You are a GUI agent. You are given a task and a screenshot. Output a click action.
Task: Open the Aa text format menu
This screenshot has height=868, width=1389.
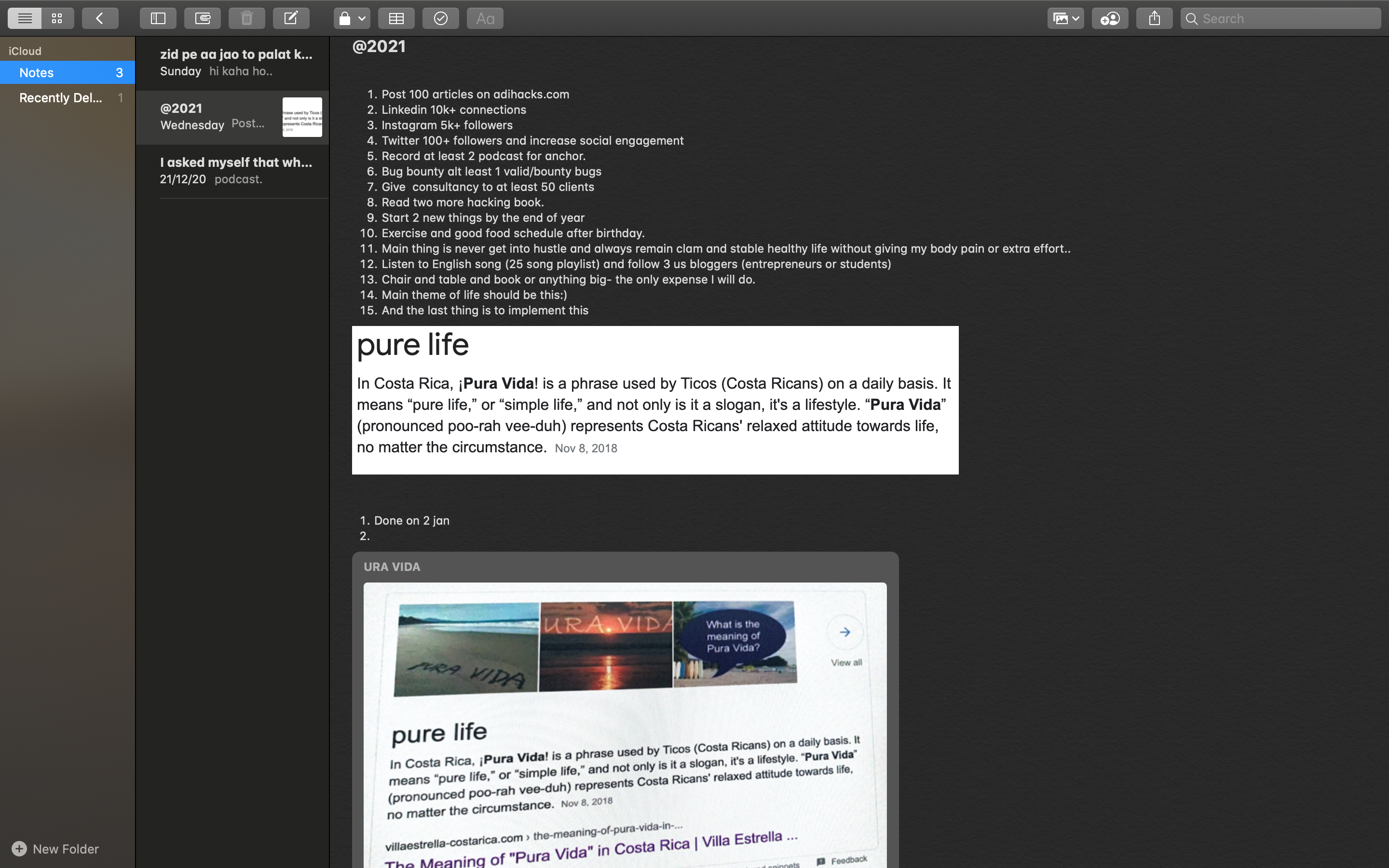[x=485, y=18]
